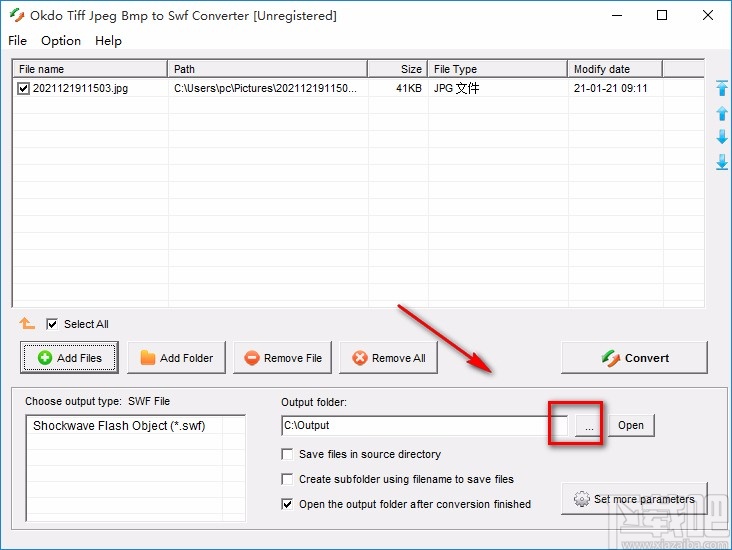Move selected file down one position
Viewport: 732px width, 550px height.
click(721, 138)
